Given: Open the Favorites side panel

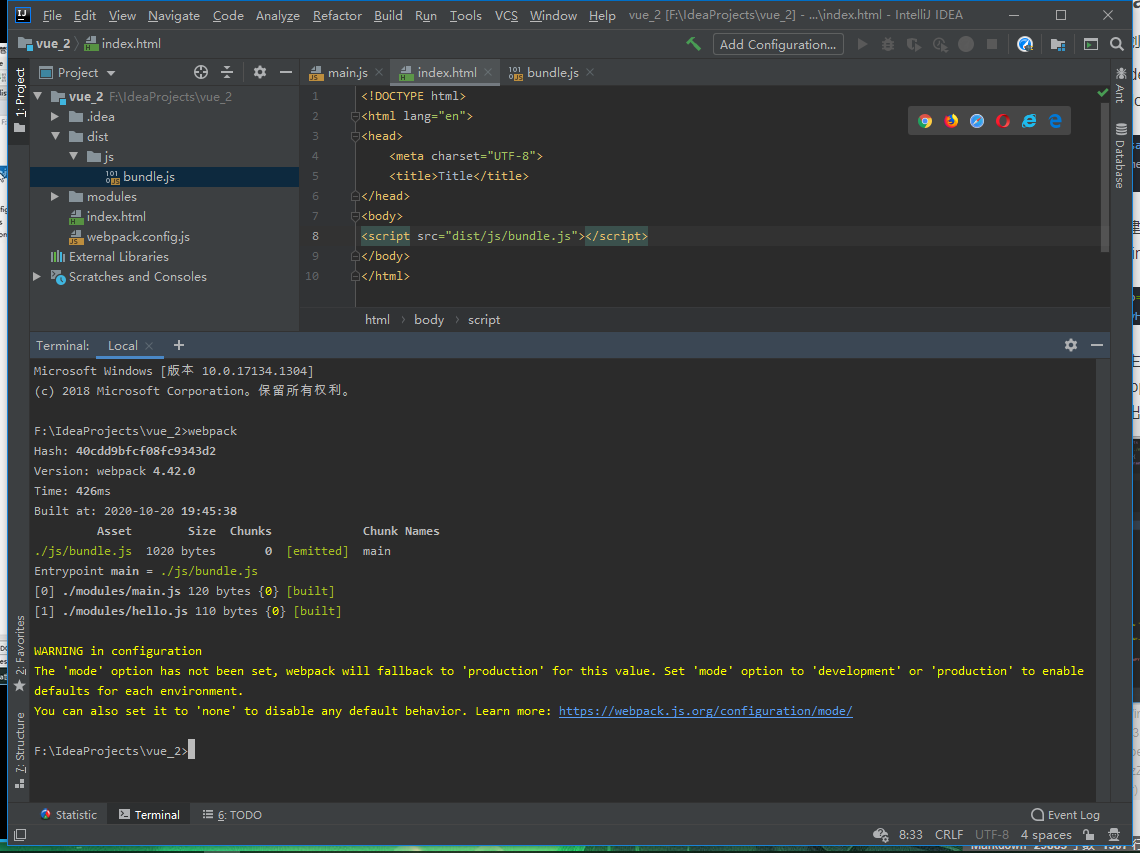Looking at the screenshot, I should (x=20, y=653).
